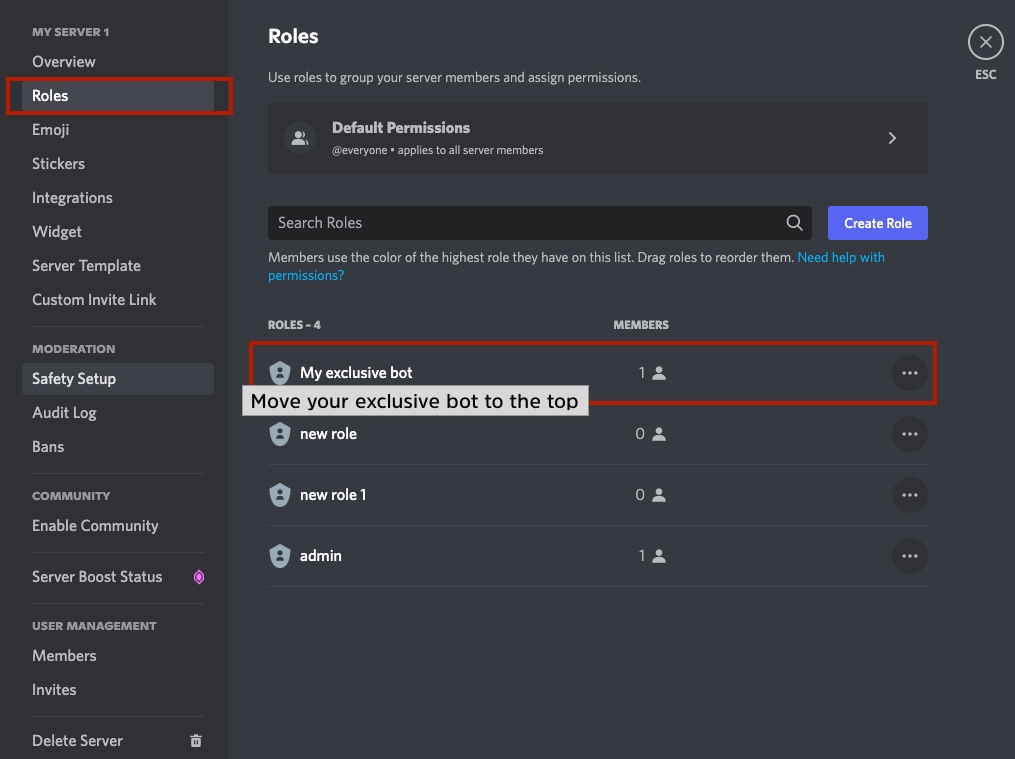Click the search magnifier icon

point(795,223)
